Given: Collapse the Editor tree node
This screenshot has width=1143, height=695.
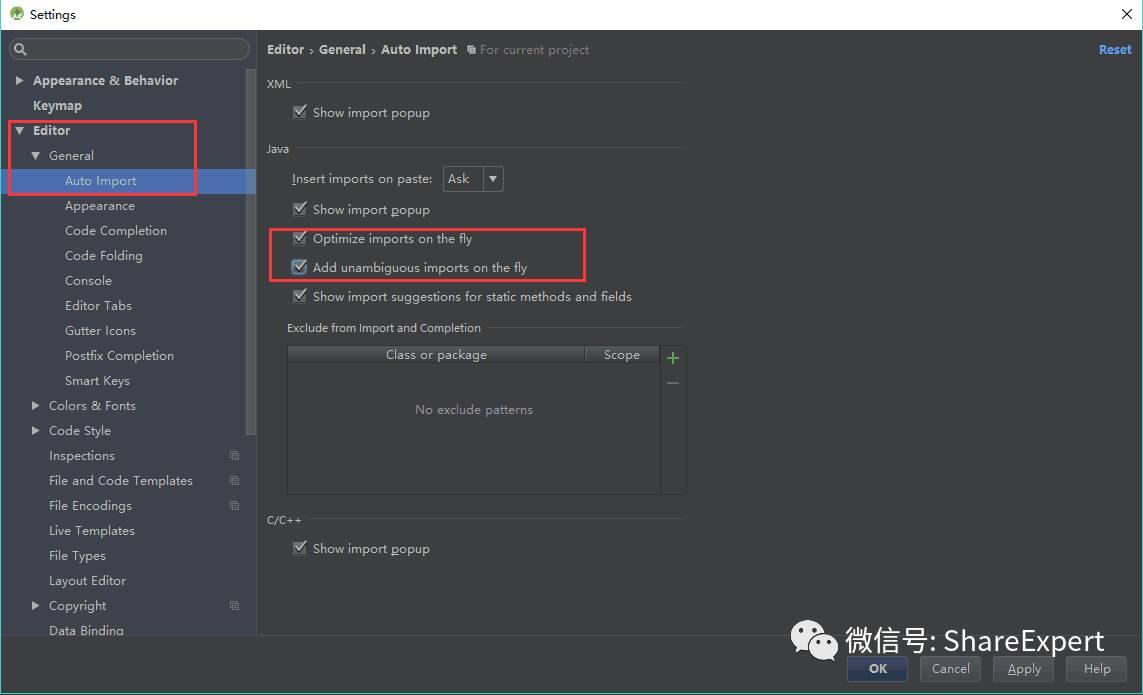Looking at the screenshot, I should 20,131.
